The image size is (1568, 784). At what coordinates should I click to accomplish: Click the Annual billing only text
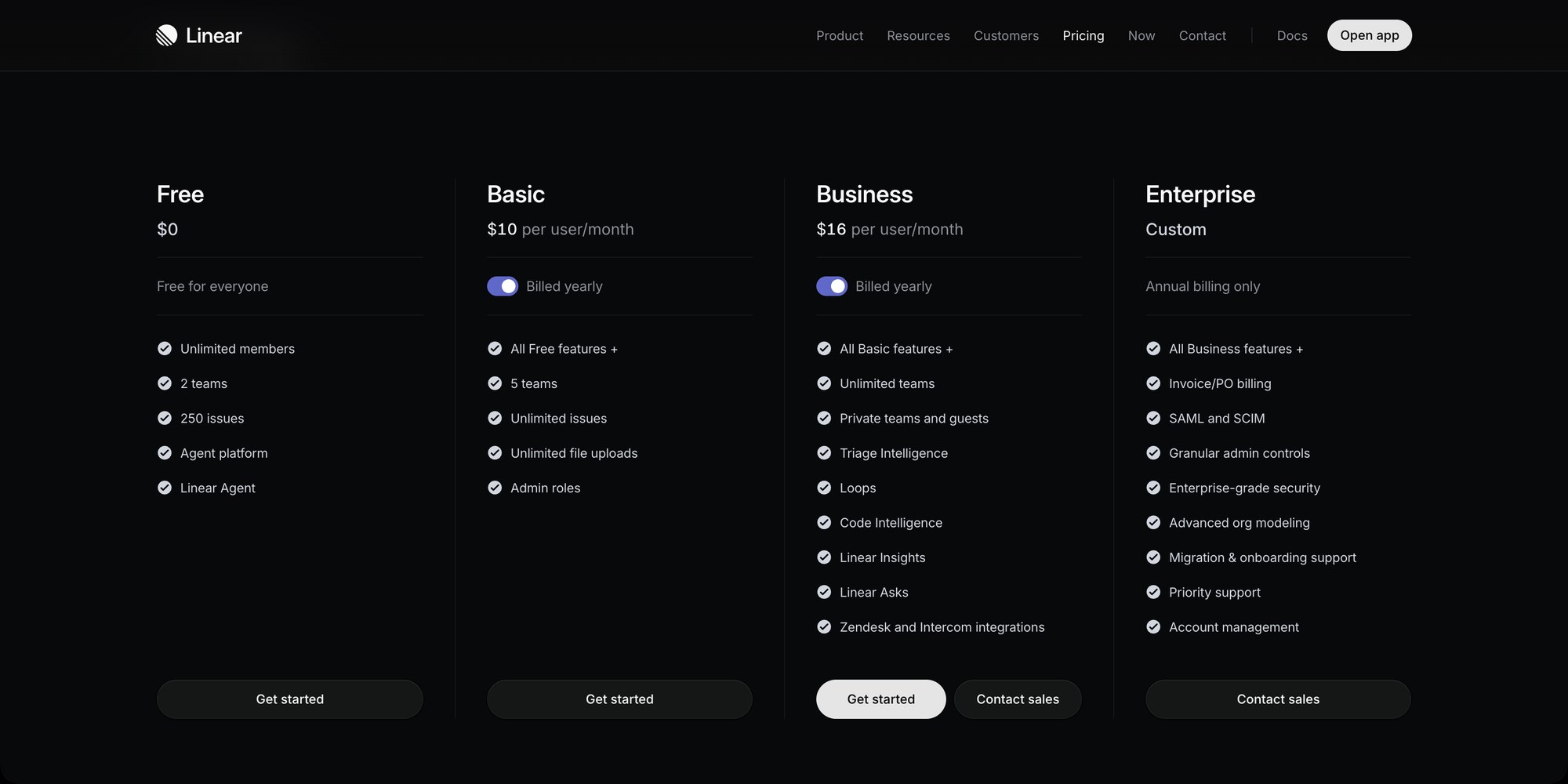point(1203,286)
